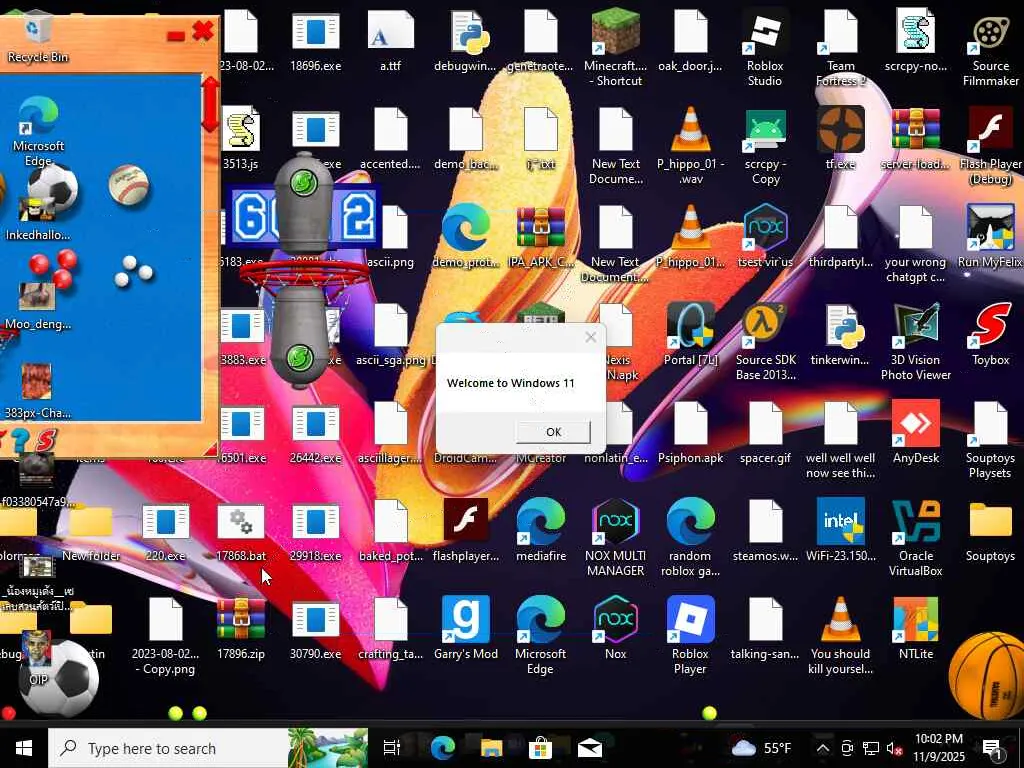
Task: Open the 3D Vision Photo Viewer shortcut
Action: click(x=916, y=342)
